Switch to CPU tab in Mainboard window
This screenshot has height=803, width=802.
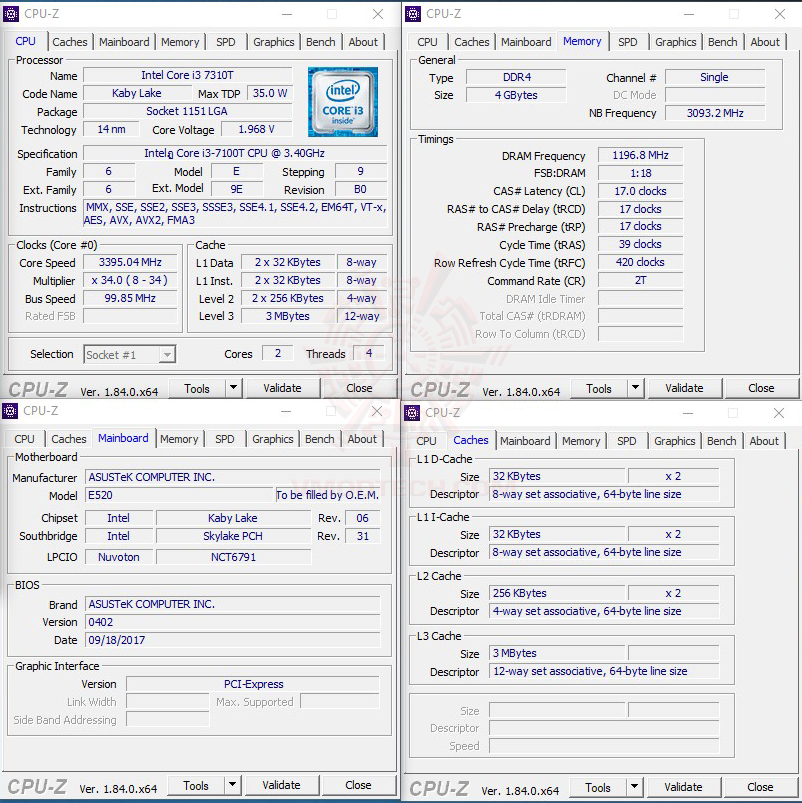click(25, 439)
